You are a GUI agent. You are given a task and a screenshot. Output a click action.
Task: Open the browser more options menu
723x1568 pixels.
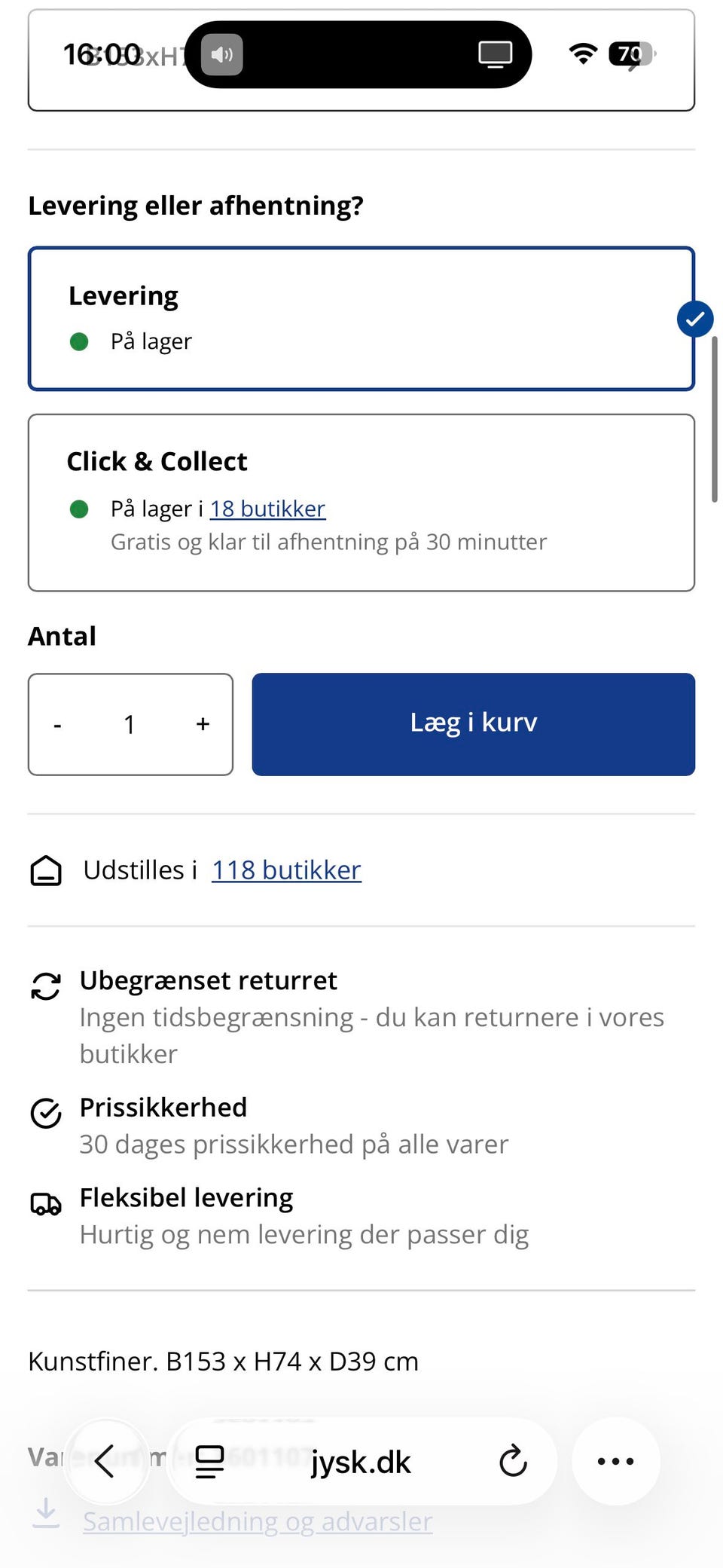point(615,1462)
